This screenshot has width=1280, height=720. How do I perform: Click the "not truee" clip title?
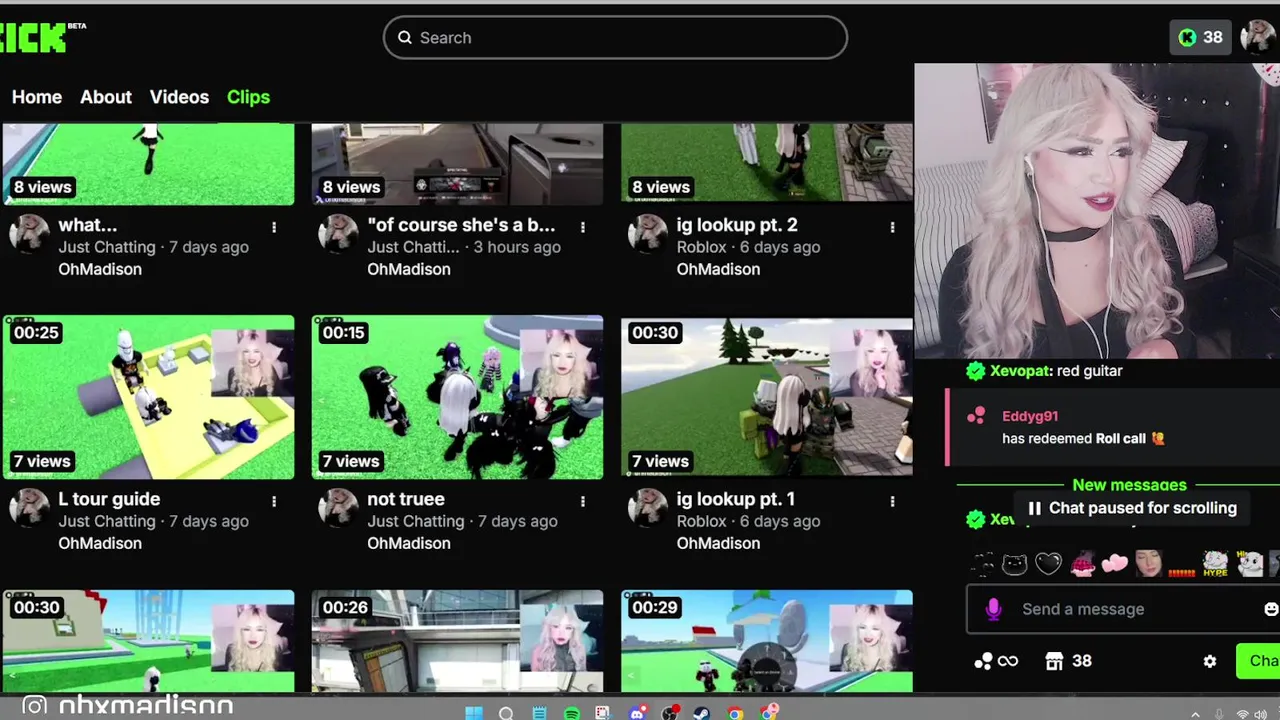pyautogui.click(x=406, y=499)
